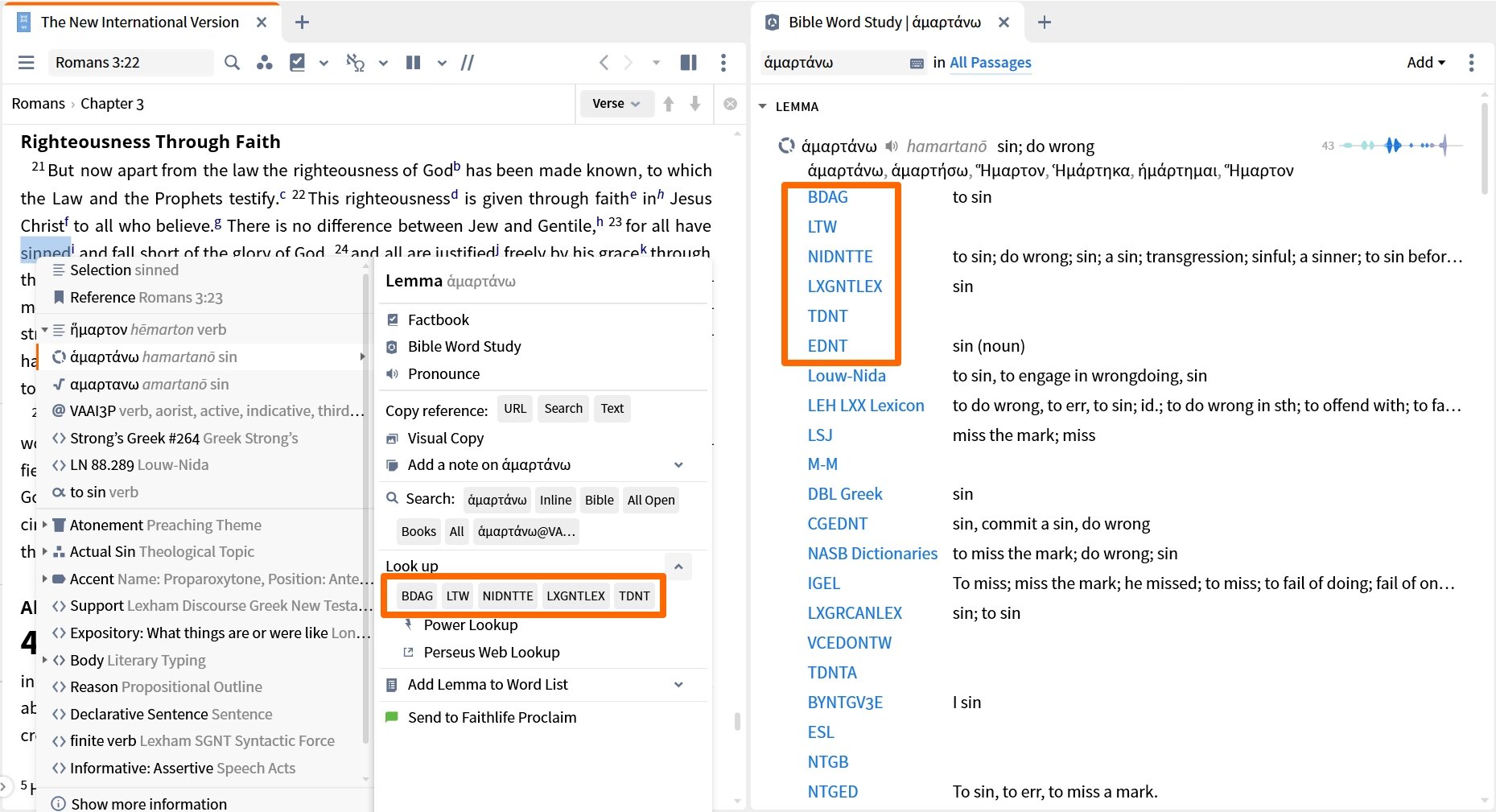Image resolution: width=1496 pixels, height=812 pixels.
Task: Go back with the left navigation arrow
Action: [604, 62]
